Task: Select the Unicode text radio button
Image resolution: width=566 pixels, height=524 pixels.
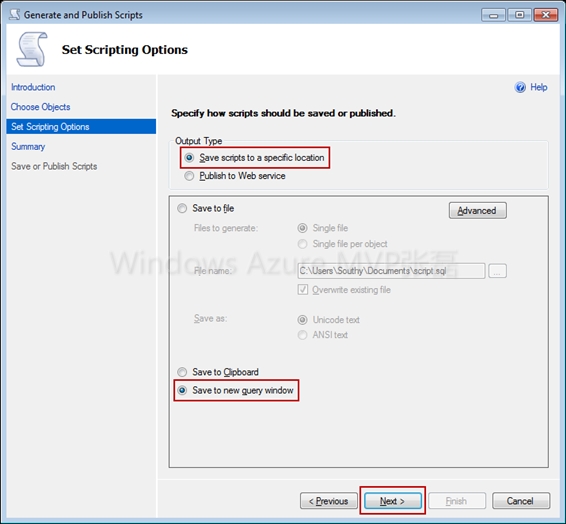Action: [x=302, y=320]
